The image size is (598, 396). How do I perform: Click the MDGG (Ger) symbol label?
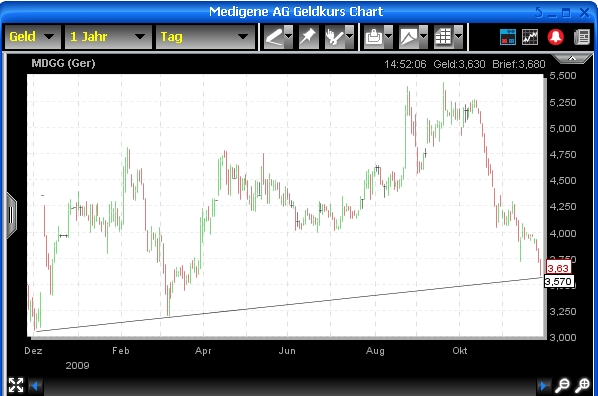(63, 63)
